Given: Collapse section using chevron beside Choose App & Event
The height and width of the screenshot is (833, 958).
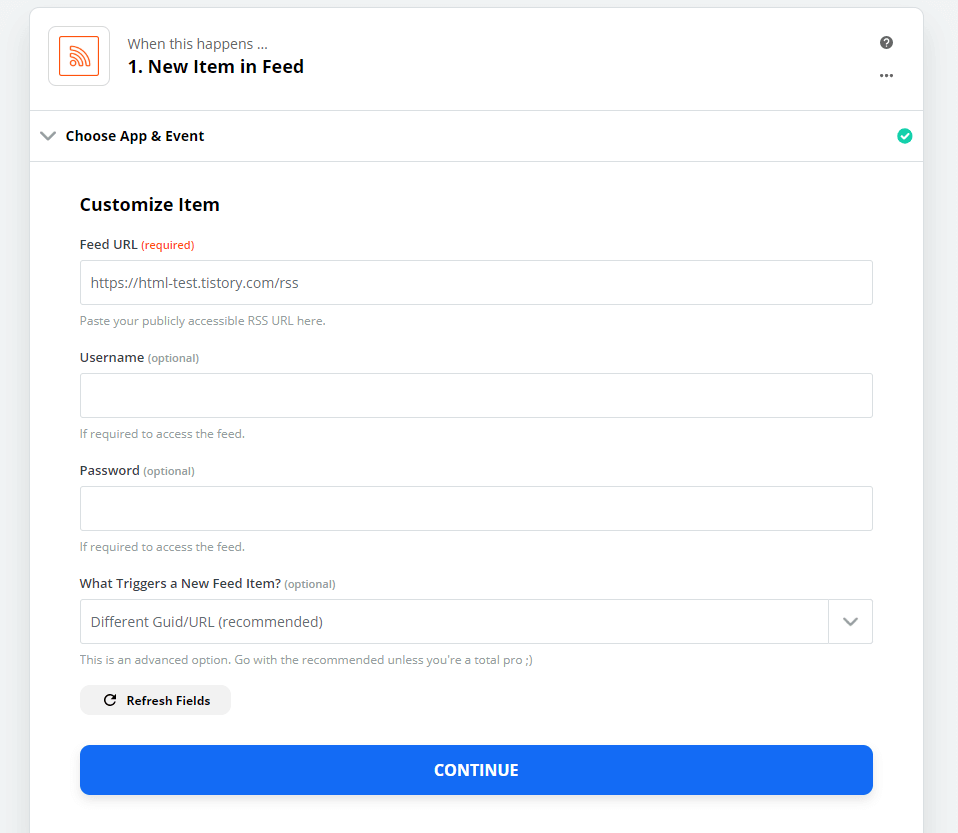Looking at the screenshot, I should [48, 136].
